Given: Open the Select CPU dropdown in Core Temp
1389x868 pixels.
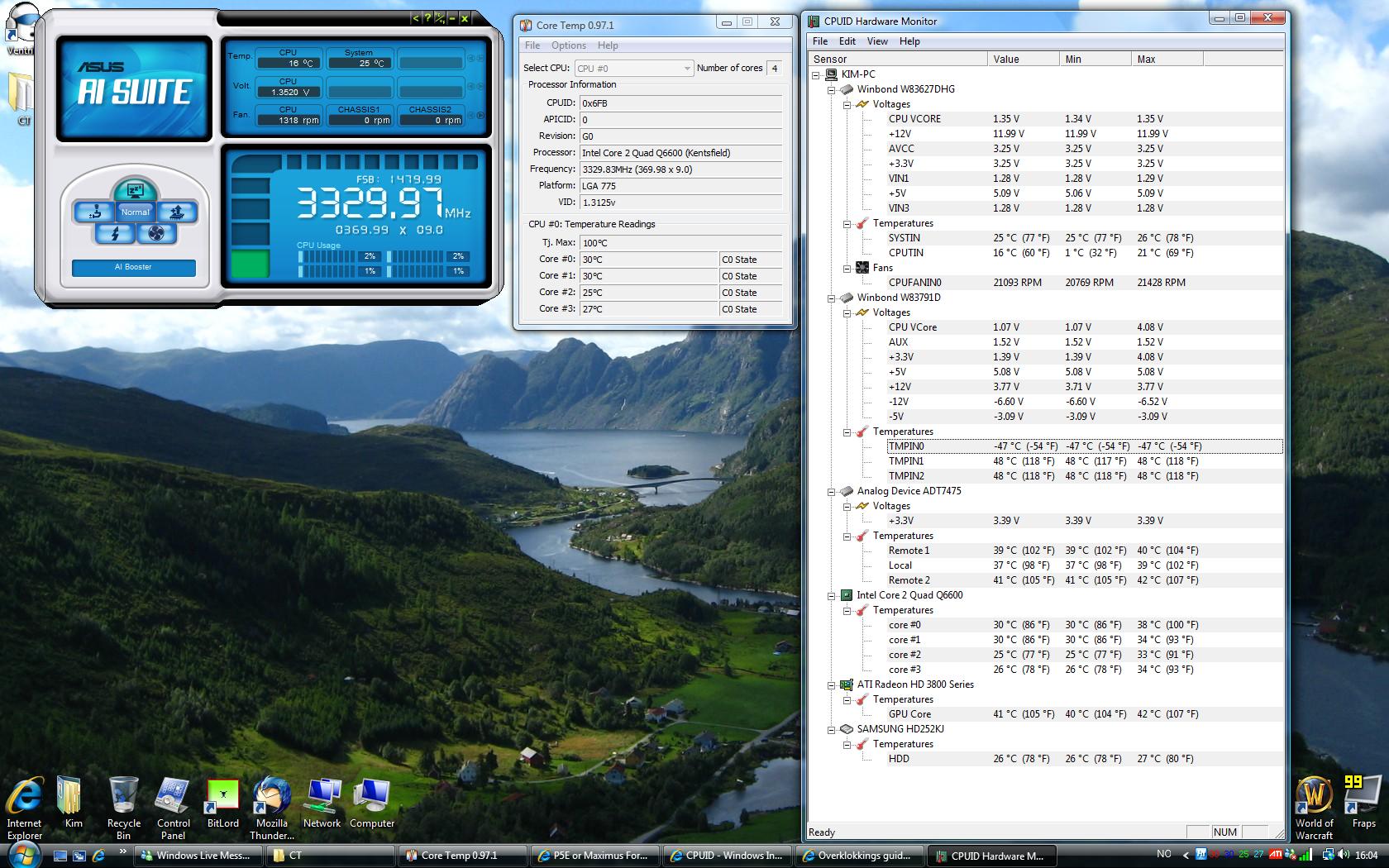Looking at the screenshot, I should (634, 69).
